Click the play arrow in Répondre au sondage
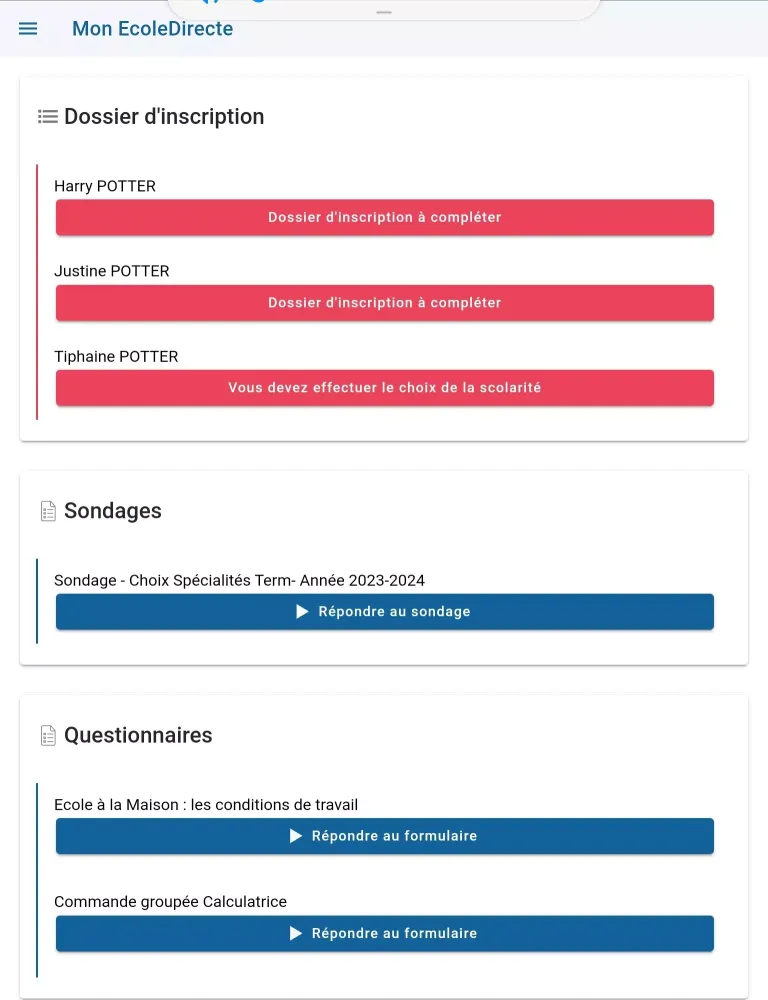This screenshot has height=1000, width=768. [302, 612]
